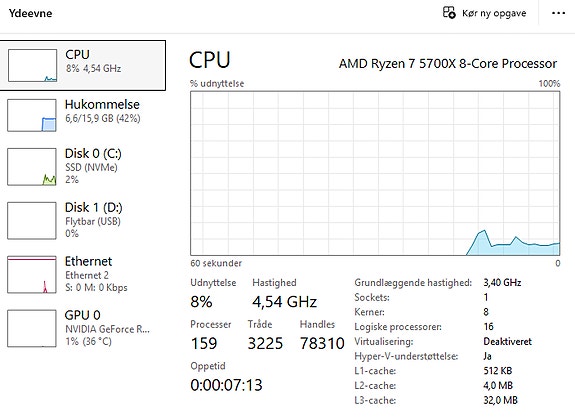Click the Kør ny opgave button label

(494, 13)
